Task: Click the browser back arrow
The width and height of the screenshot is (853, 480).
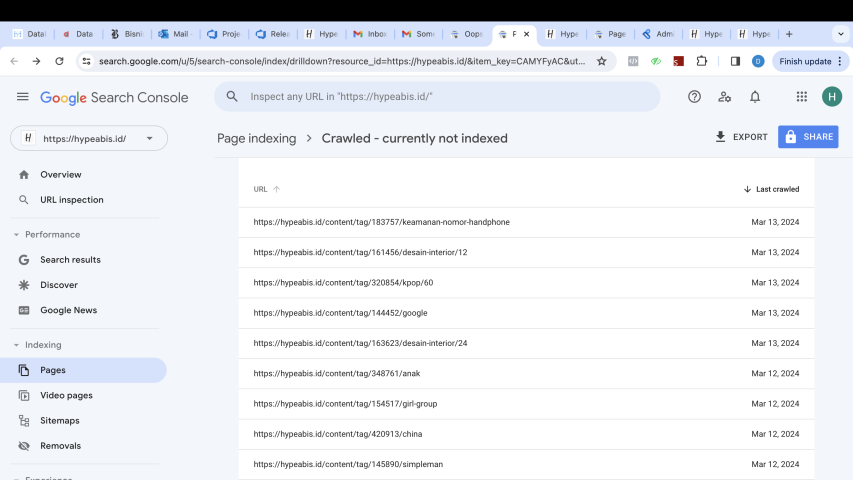Action: pyautogui.click(x=14, y=61)
